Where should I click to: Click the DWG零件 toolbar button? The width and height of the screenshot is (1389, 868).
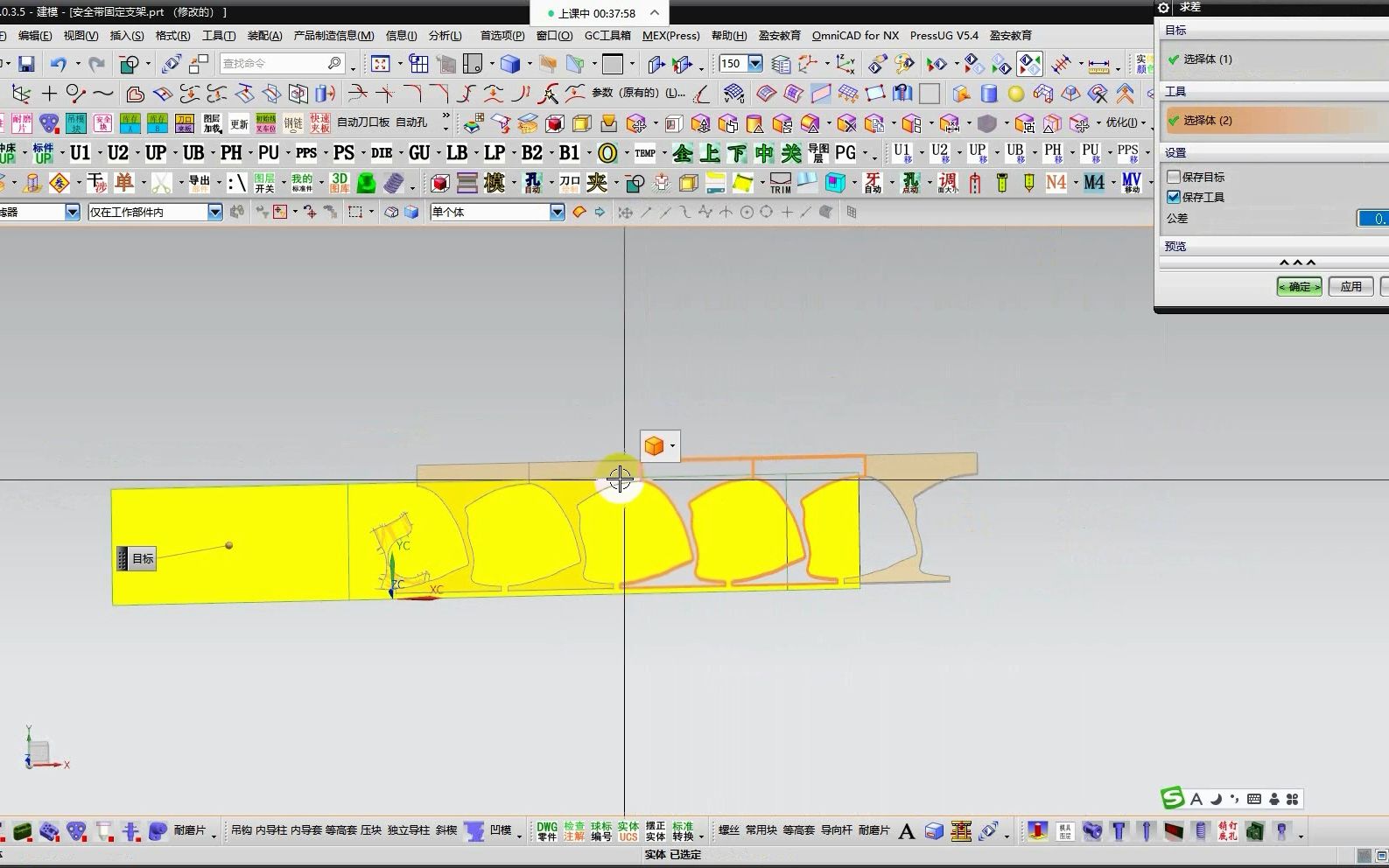[547, 831]
